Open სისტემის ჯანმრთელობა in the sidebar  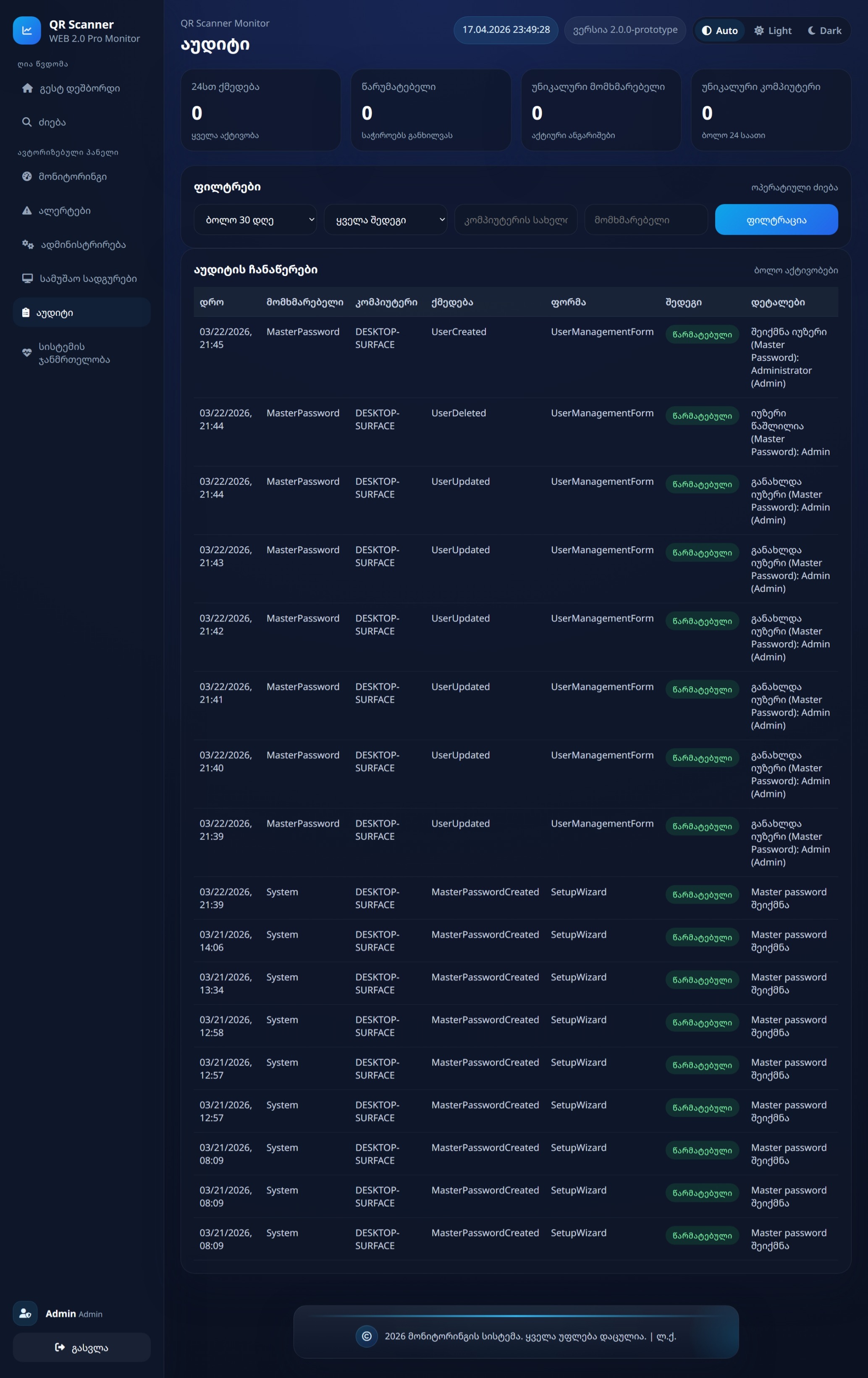coord(82,353)
